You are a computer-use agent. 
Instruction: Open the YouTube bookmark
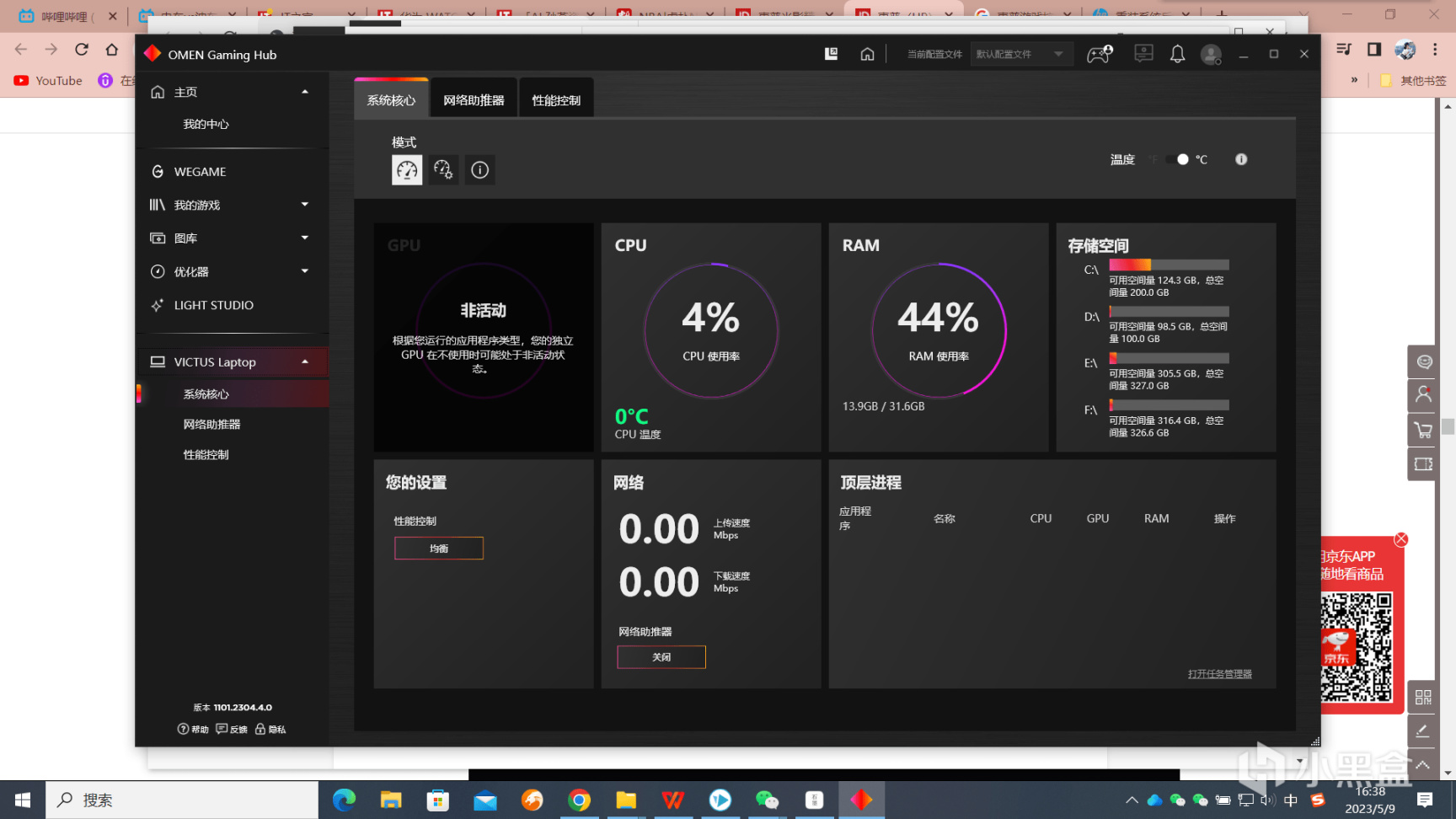[49, 81]
